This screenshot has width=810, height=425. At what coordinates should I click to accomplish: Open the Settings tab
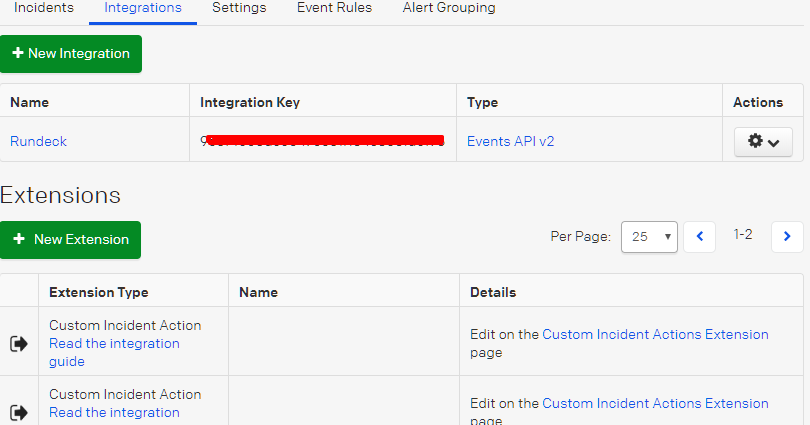(x=239, y=8)
